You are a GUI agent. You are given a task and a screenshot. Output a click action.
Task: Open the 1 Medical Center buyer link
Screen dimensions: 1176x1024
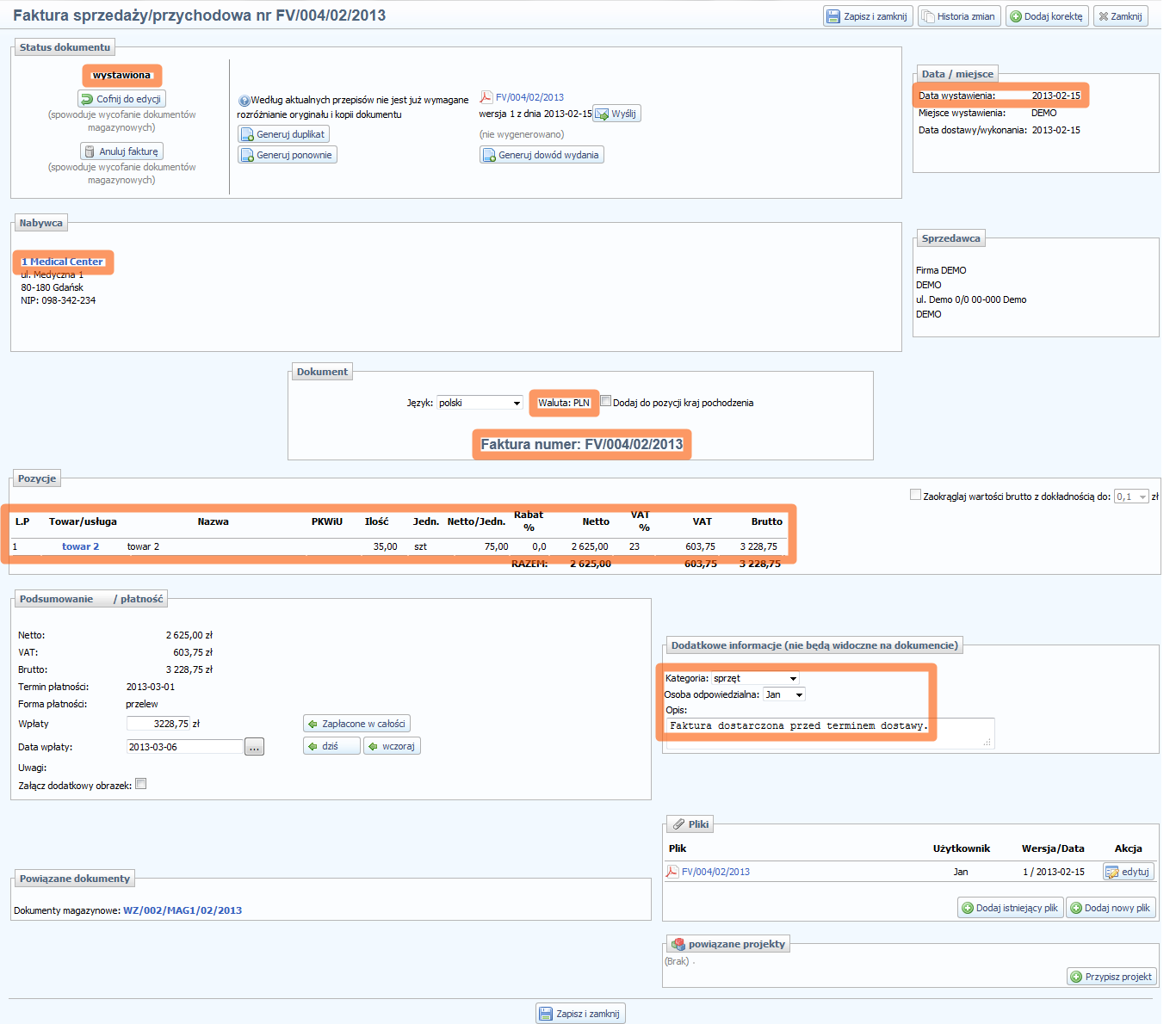[x=62, y=262]
